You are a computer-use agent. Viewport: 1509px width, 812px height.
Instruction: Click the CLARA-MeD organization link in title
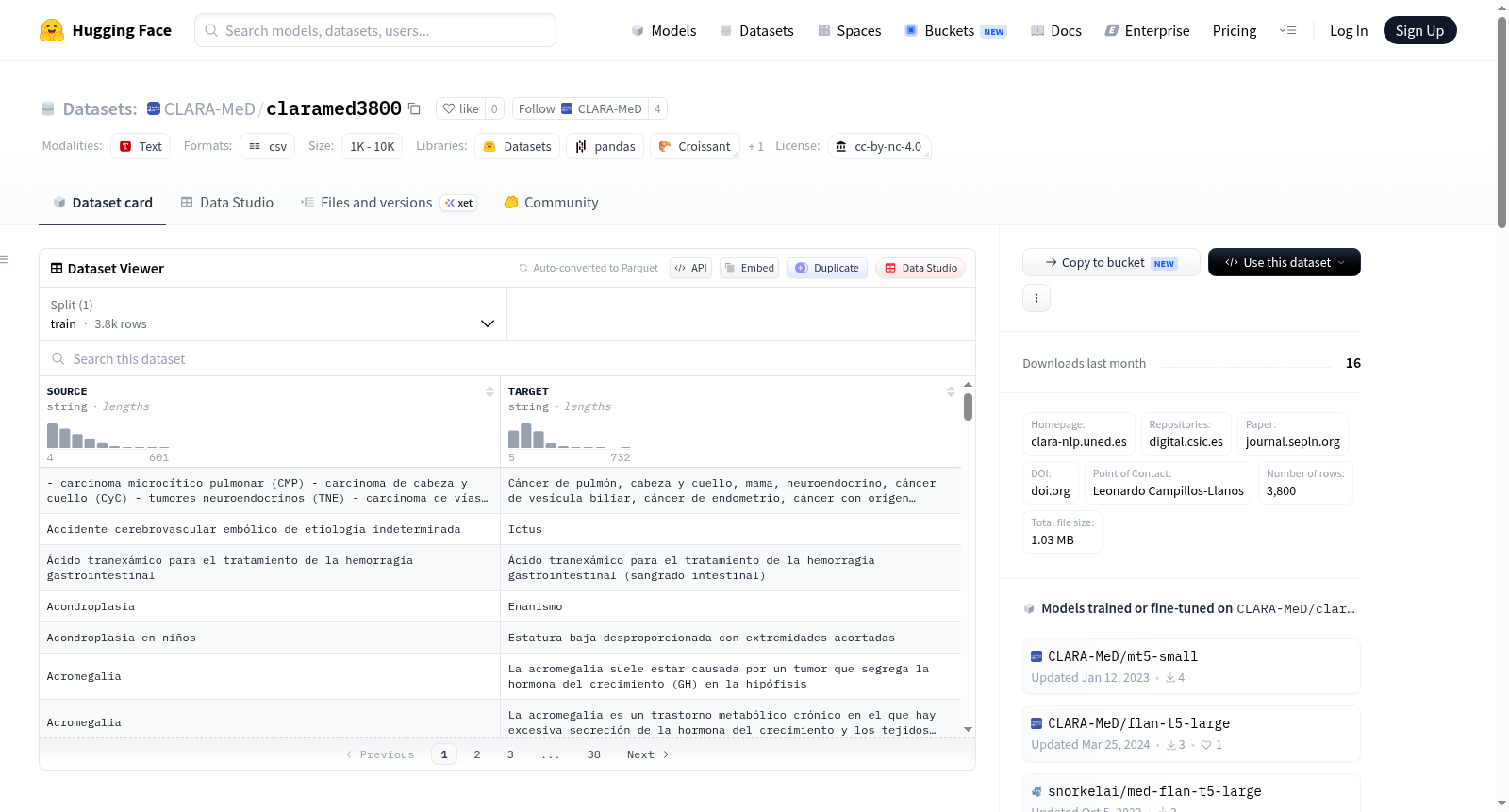[x=209, y=108]
